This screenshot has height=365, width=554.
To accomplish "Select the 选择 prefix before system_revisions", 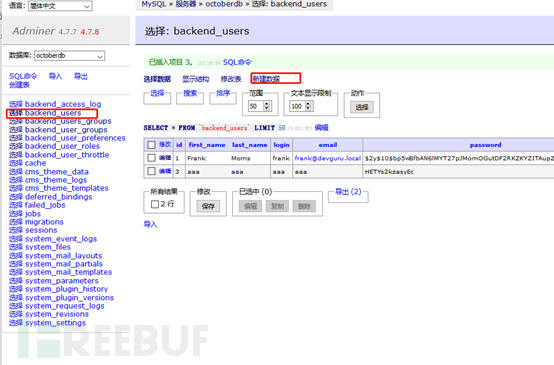I will [x=16, y=314].
